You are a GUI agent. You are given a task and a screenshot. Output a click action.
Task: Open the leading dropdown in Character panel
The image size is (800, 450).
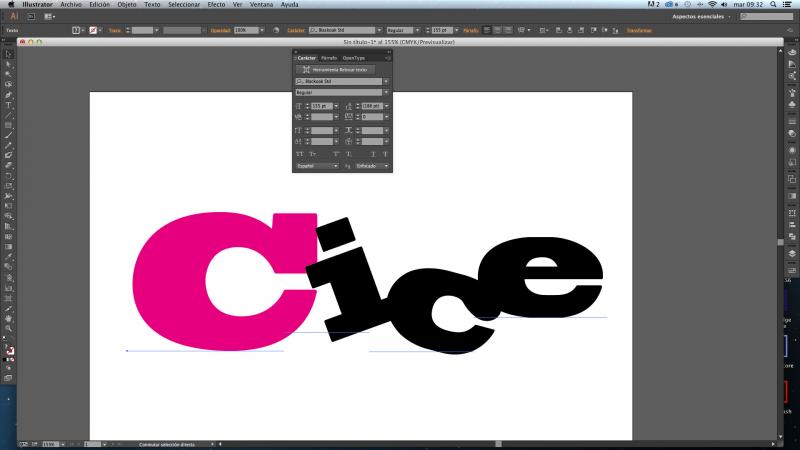(387, 106)
